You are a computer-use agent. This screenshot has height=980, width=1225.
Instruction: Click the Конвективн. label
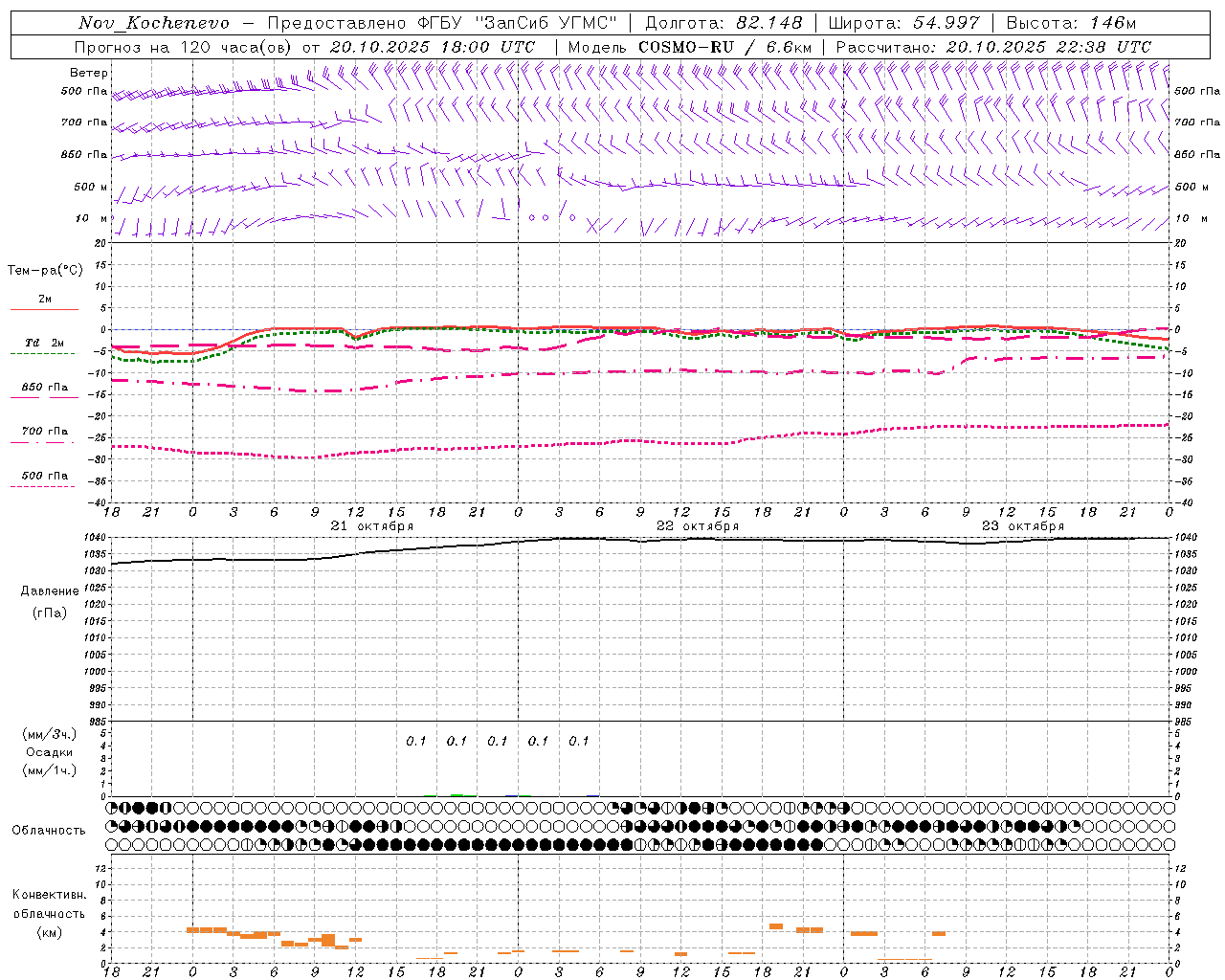coord(49,895)
